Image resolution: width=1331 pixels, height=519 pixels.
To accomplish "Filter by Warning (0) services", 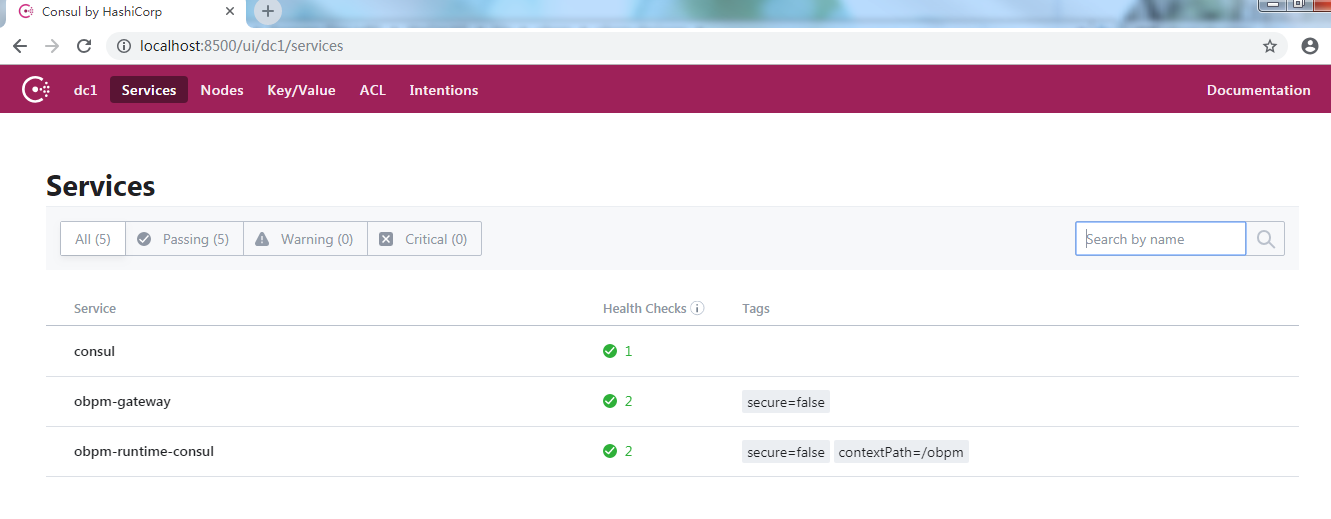I will click(305, 239).
